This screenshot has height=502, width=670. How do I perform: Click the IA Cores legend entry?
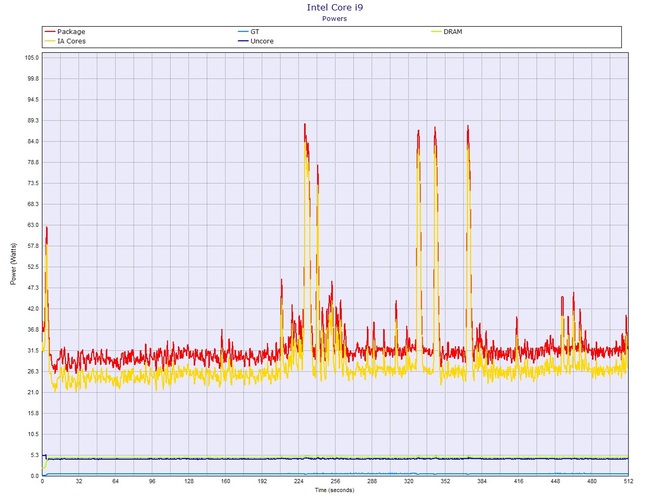(65, 41)
